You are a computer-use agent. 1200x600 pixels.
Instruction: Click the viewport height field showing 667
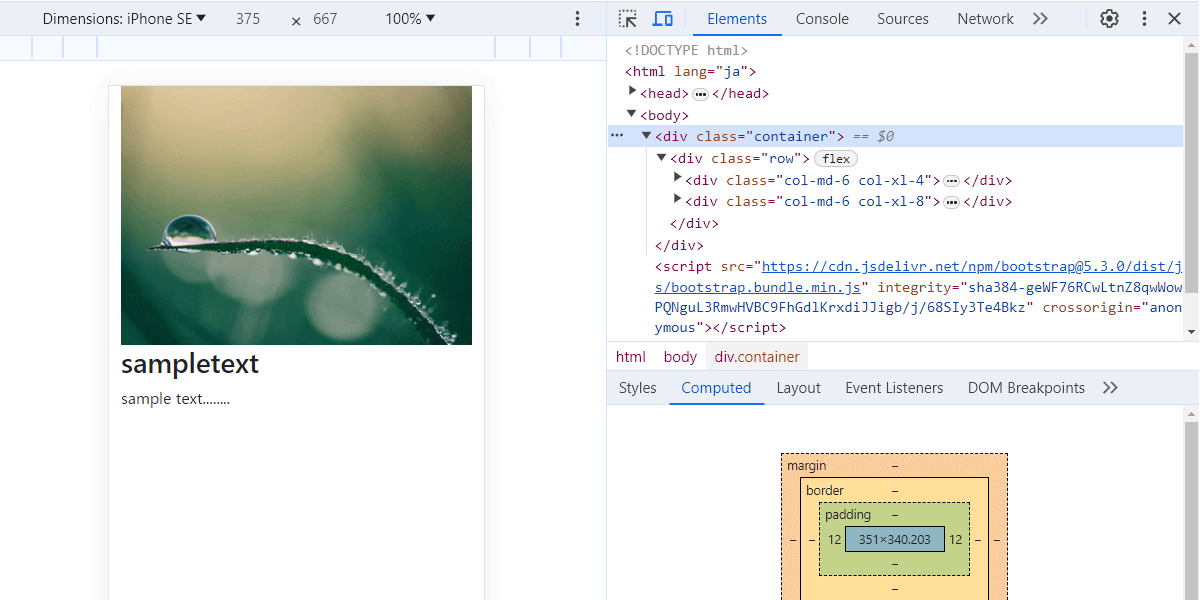point(325,19)
